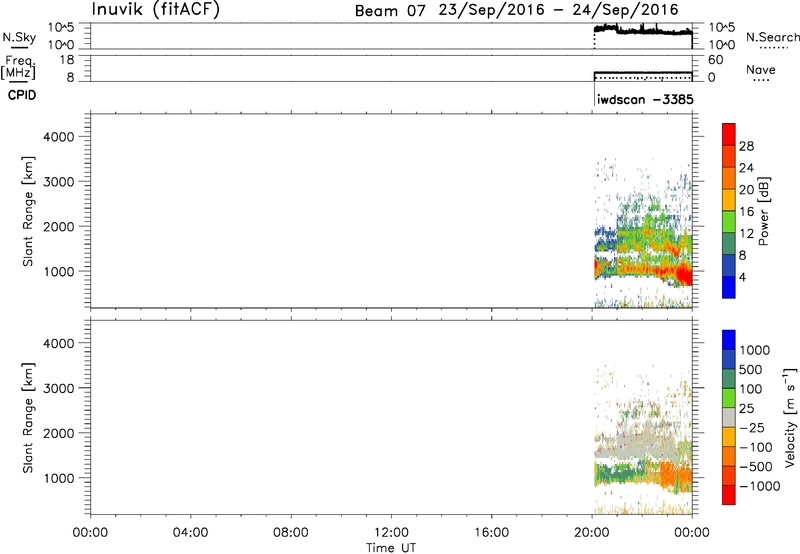
Task: Click the 'CPID' row label
Action: point(21,95)
